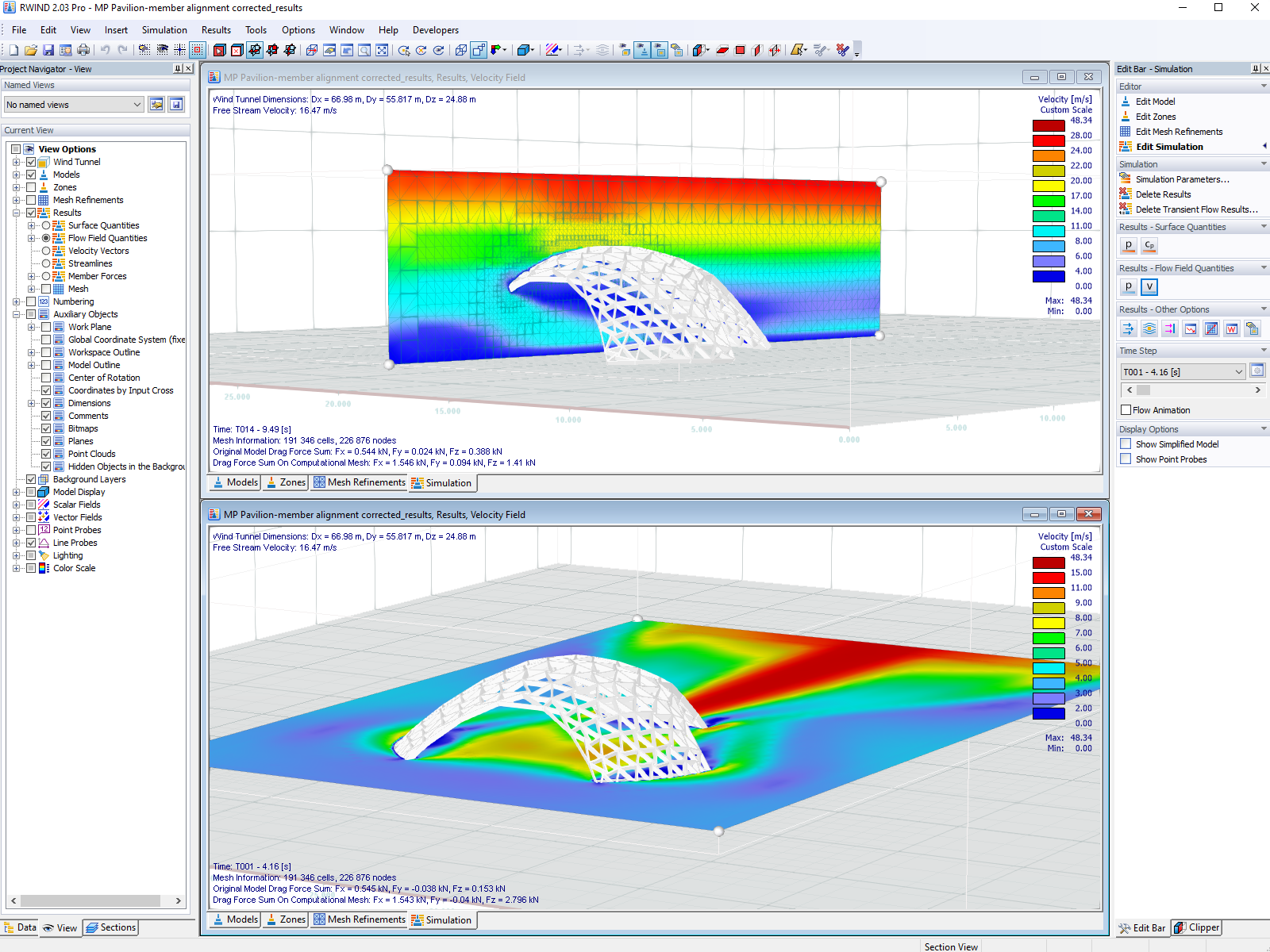
Task: Select the Cp surface quantity icon
Action: click(x=1149, y=246)
